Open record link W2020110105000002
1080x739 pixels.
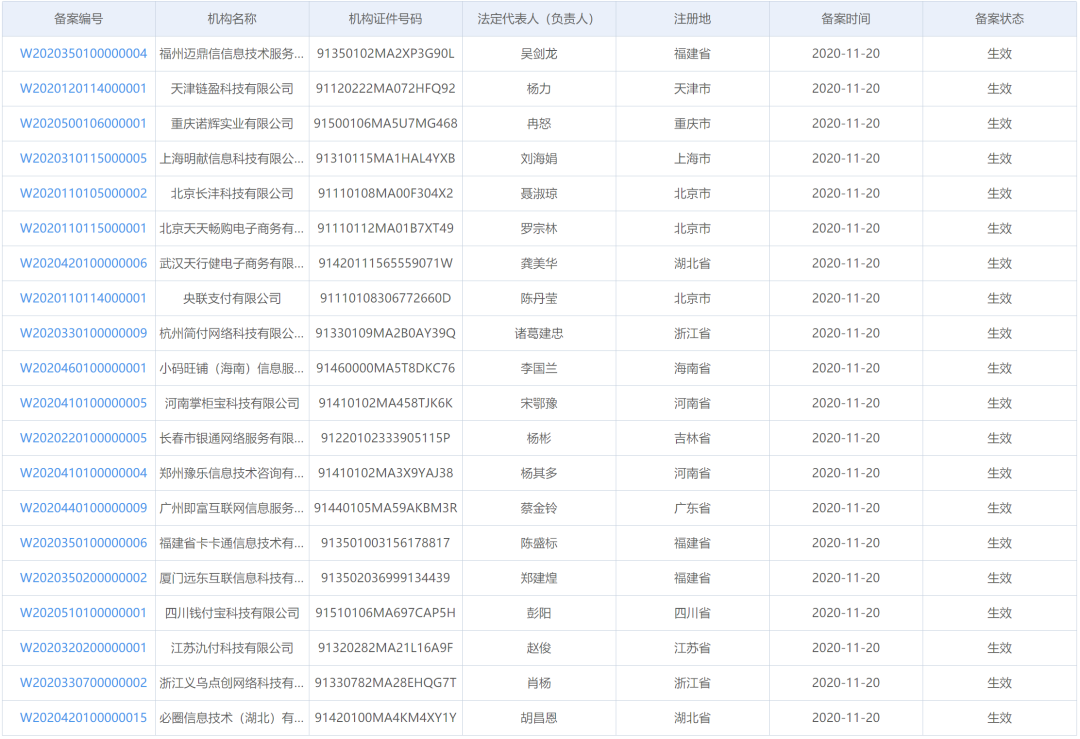click(x=83, y=194)
